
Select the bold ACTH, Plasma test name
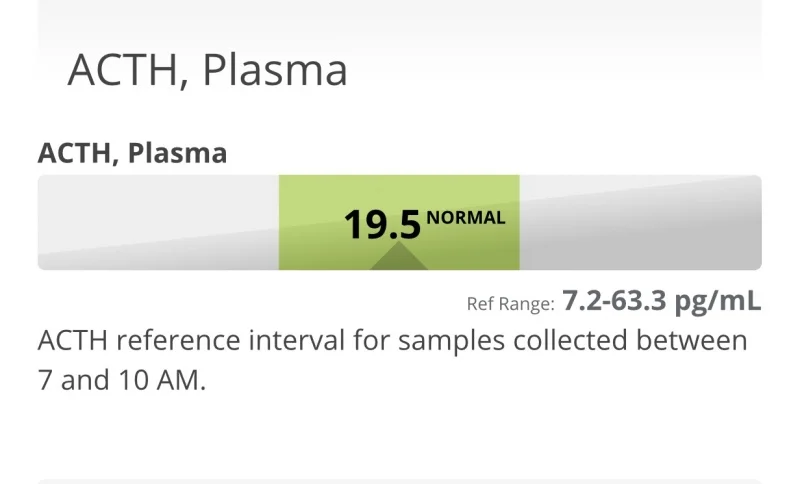coord(132,153)
